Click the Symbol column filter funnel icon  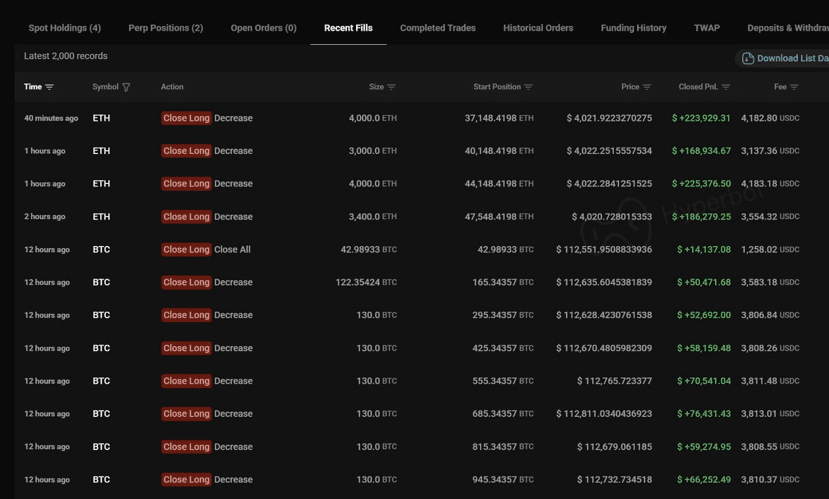tap(126, 88)
